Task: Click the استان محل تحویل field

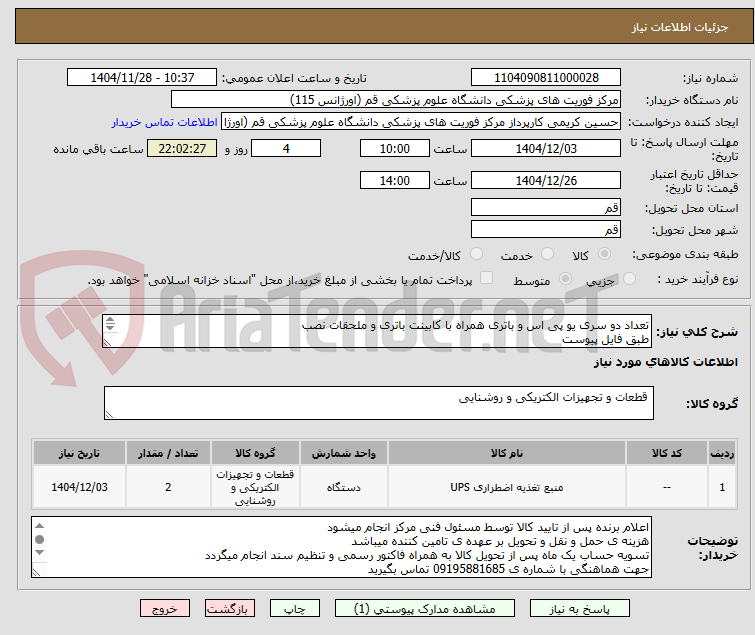Action: pyautogui.click(x=546, y=207)
